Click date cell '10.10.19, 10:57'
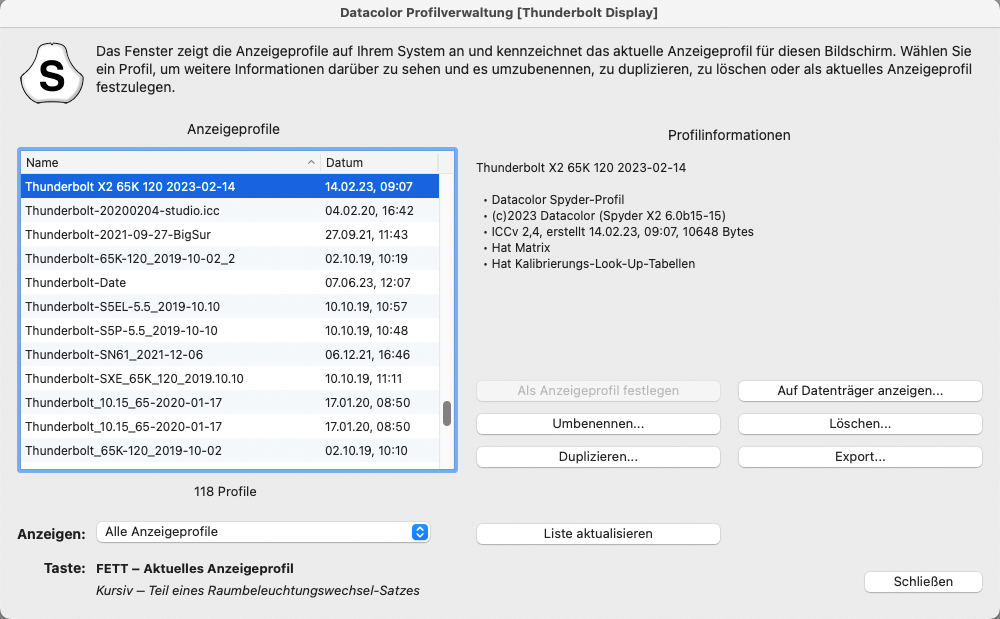 click(366, 307)
